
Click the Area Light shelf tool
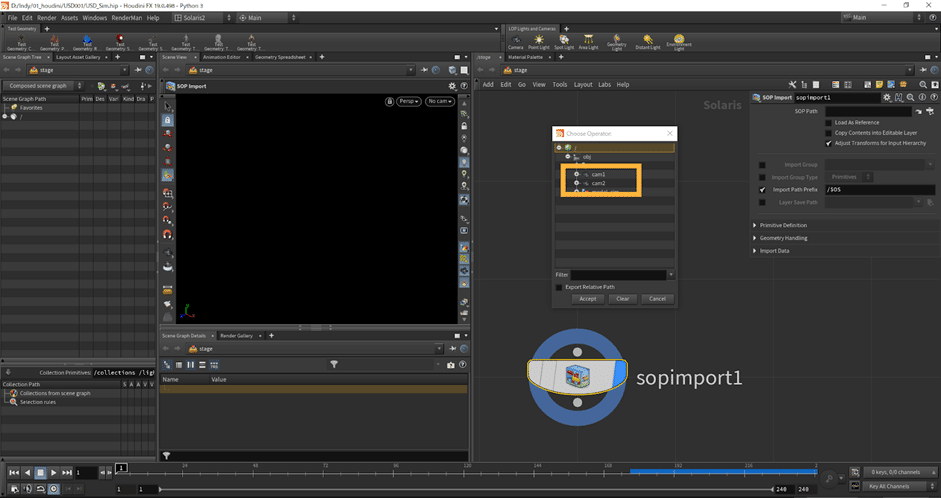tap(590, 41)
